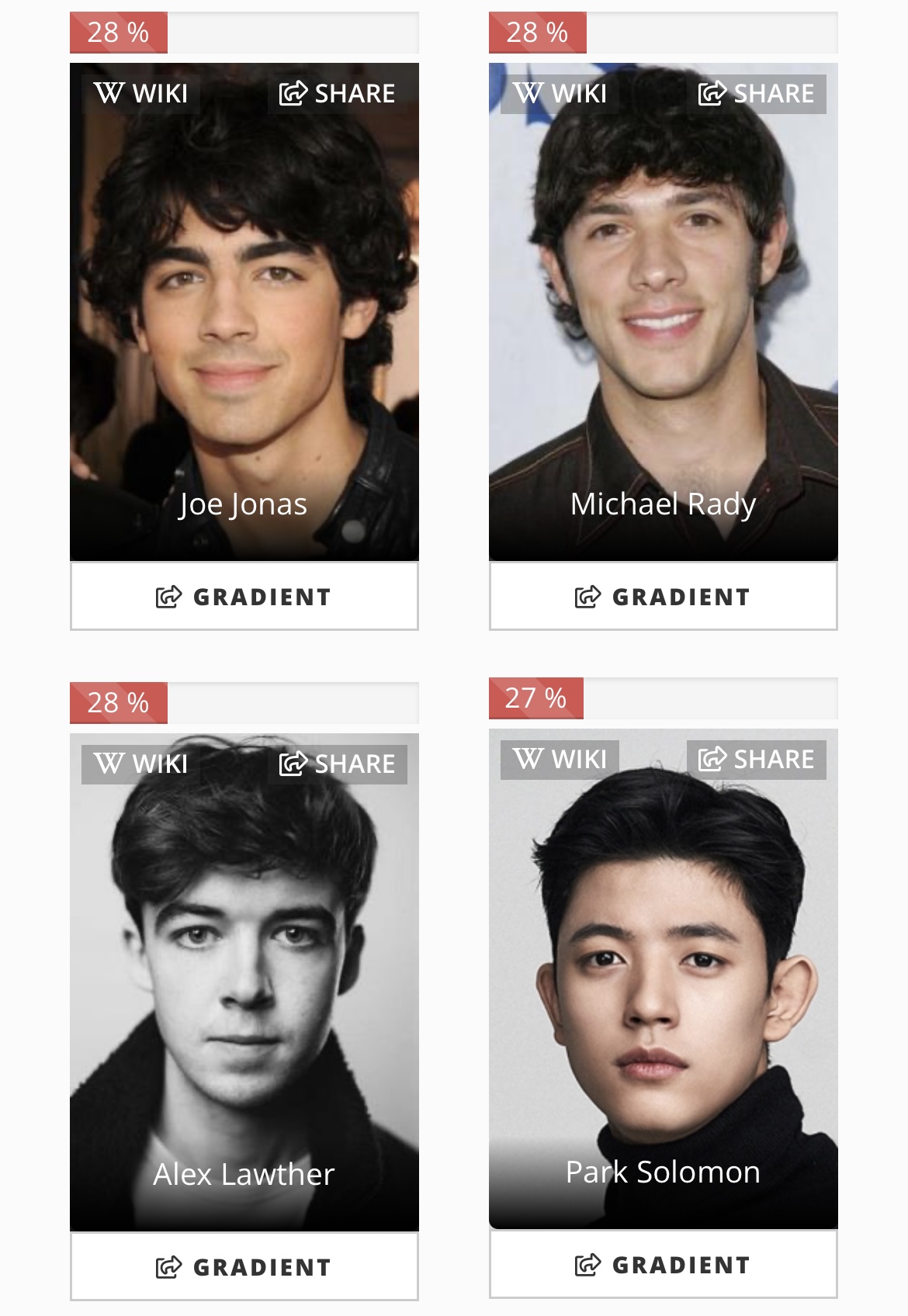Click the Park Solomon name label
The width and height of the screenshot is (908, 1316).
click(x=663, y=1172)
